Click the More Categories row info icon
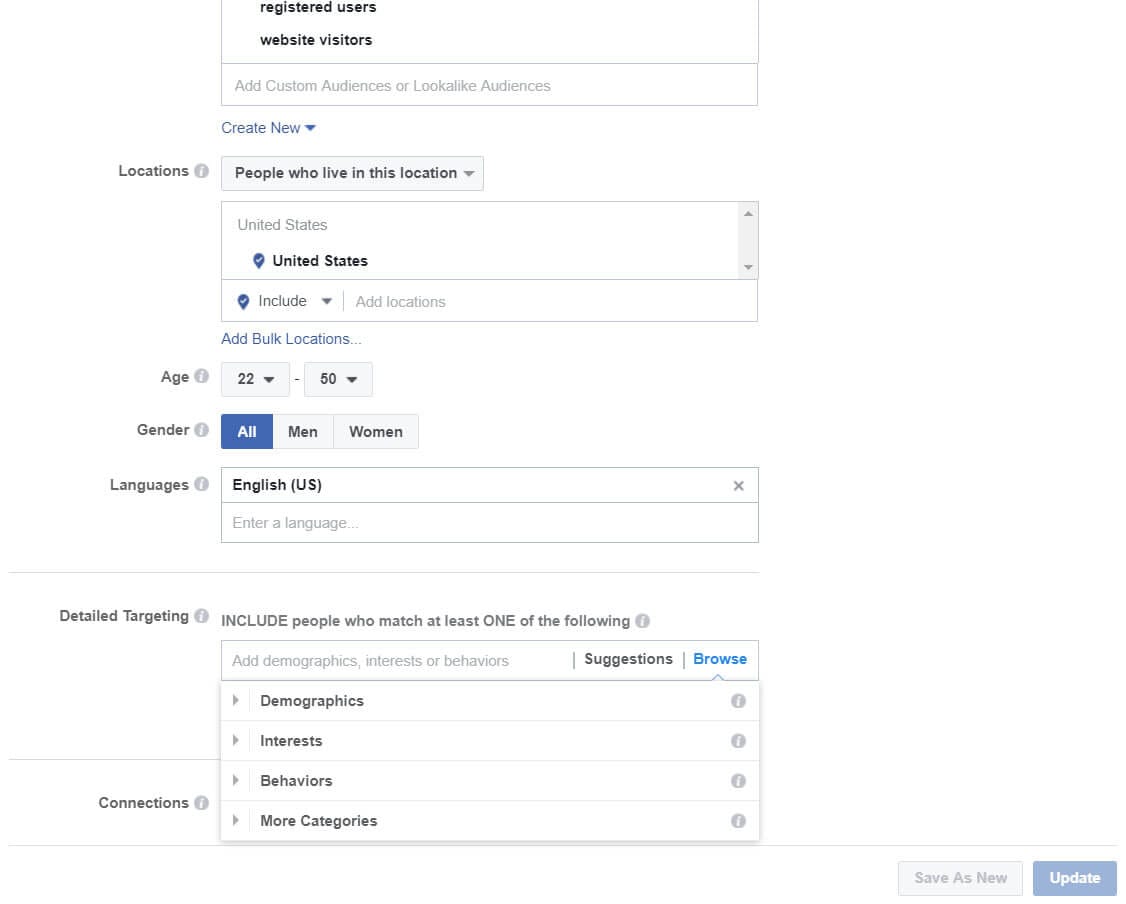 pos(738,821)
